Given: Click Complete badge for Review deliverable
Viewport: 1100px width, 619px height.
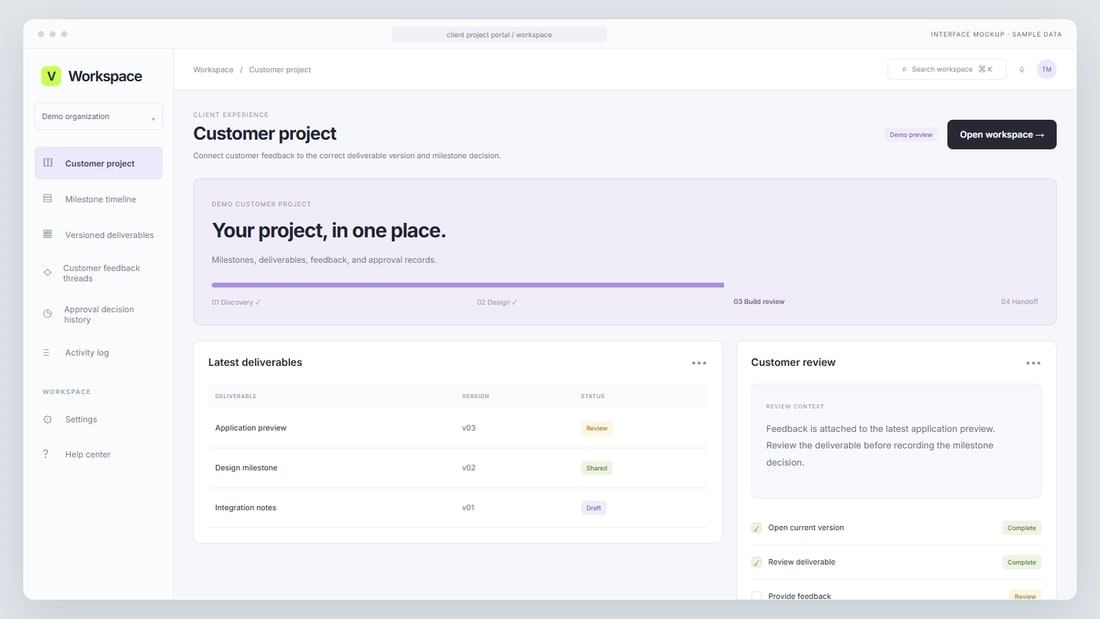Looking at the screenshot, I should 1021,562.
